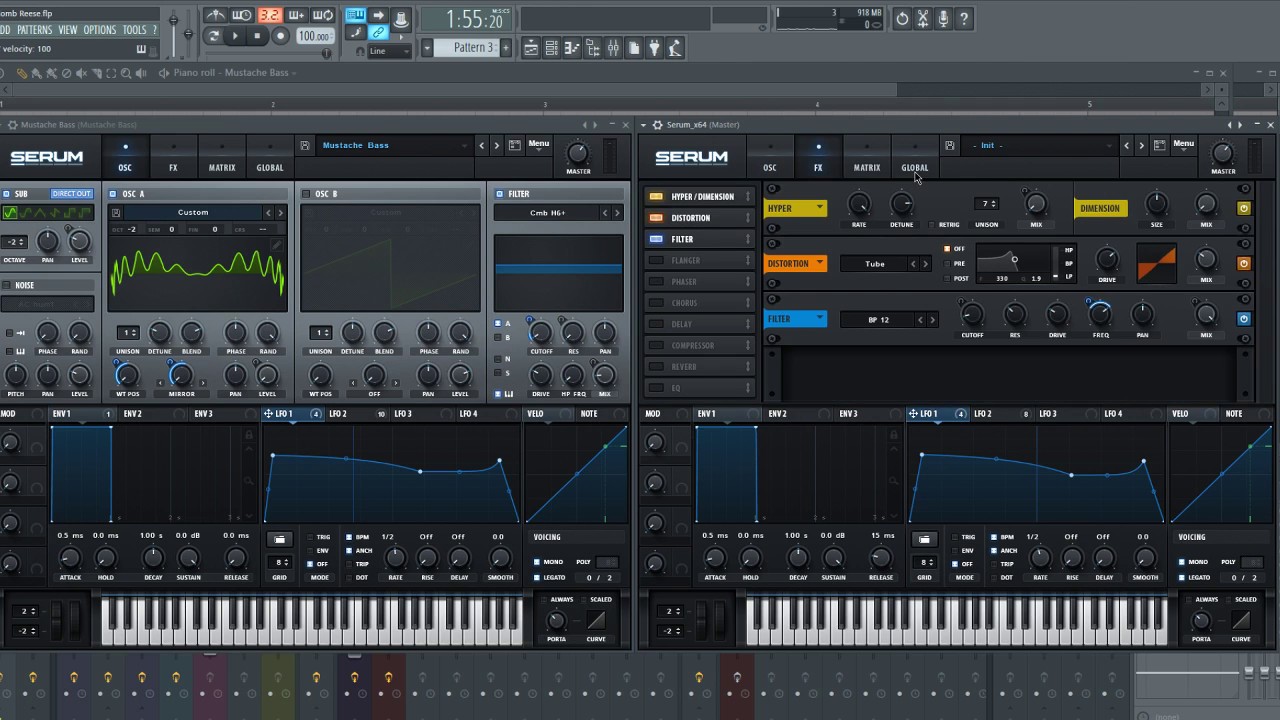This screenshot has width=1280, height=720.
Task: Open LFO shape folder icon in Mustache Bass
Action: (x=280, y=540)
